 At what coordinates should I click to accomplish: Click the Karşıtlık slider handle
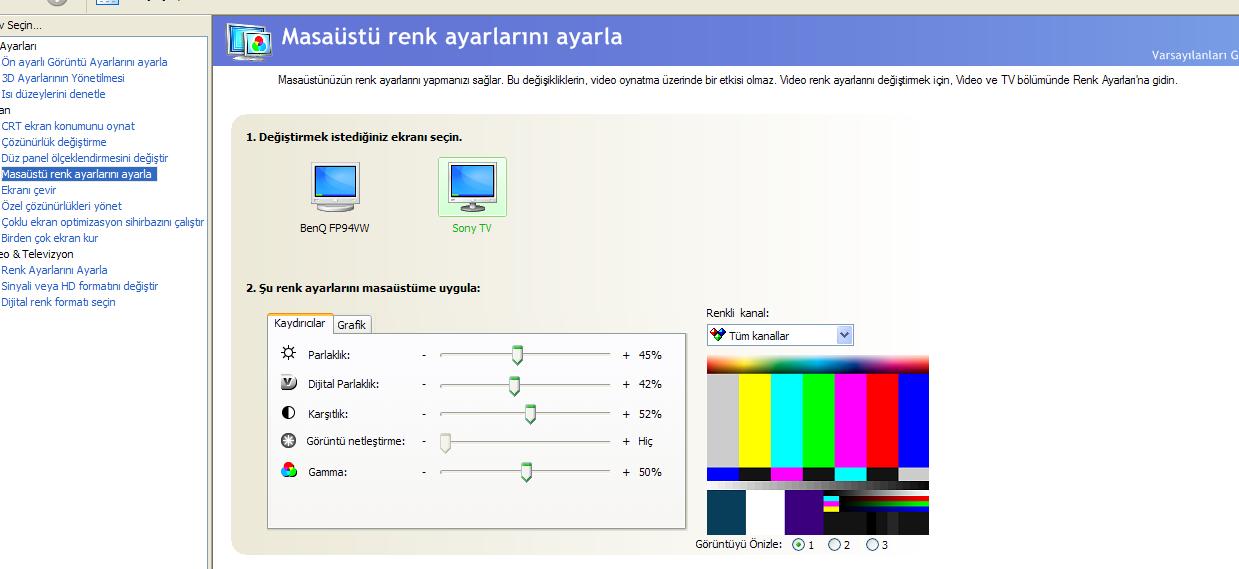click(531, 414)
